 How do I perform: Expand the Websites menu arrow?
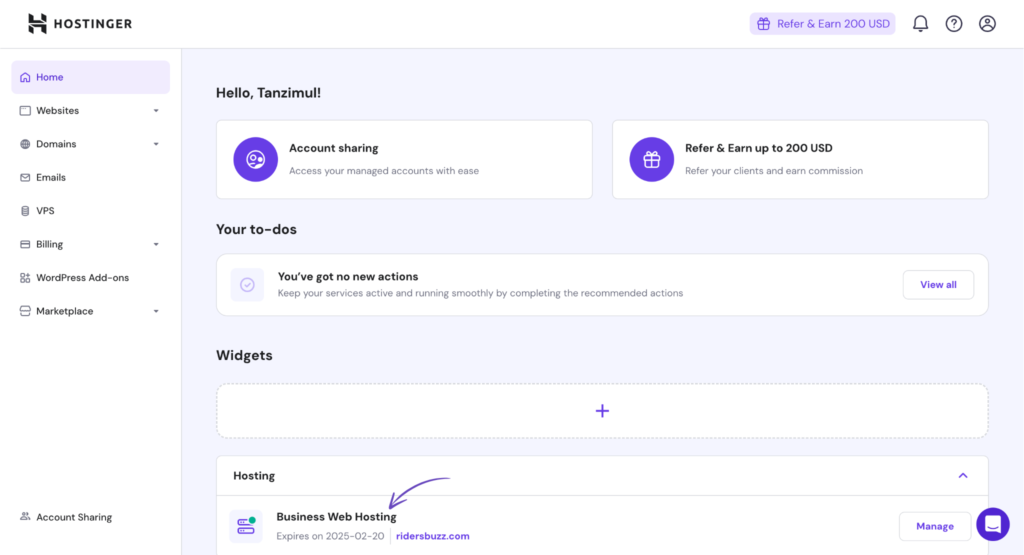coord(156,111)
